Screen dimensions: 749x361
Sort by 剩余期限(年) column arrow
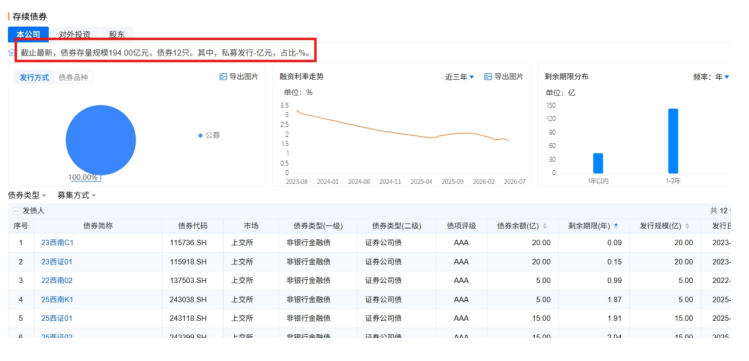point(616,226)
